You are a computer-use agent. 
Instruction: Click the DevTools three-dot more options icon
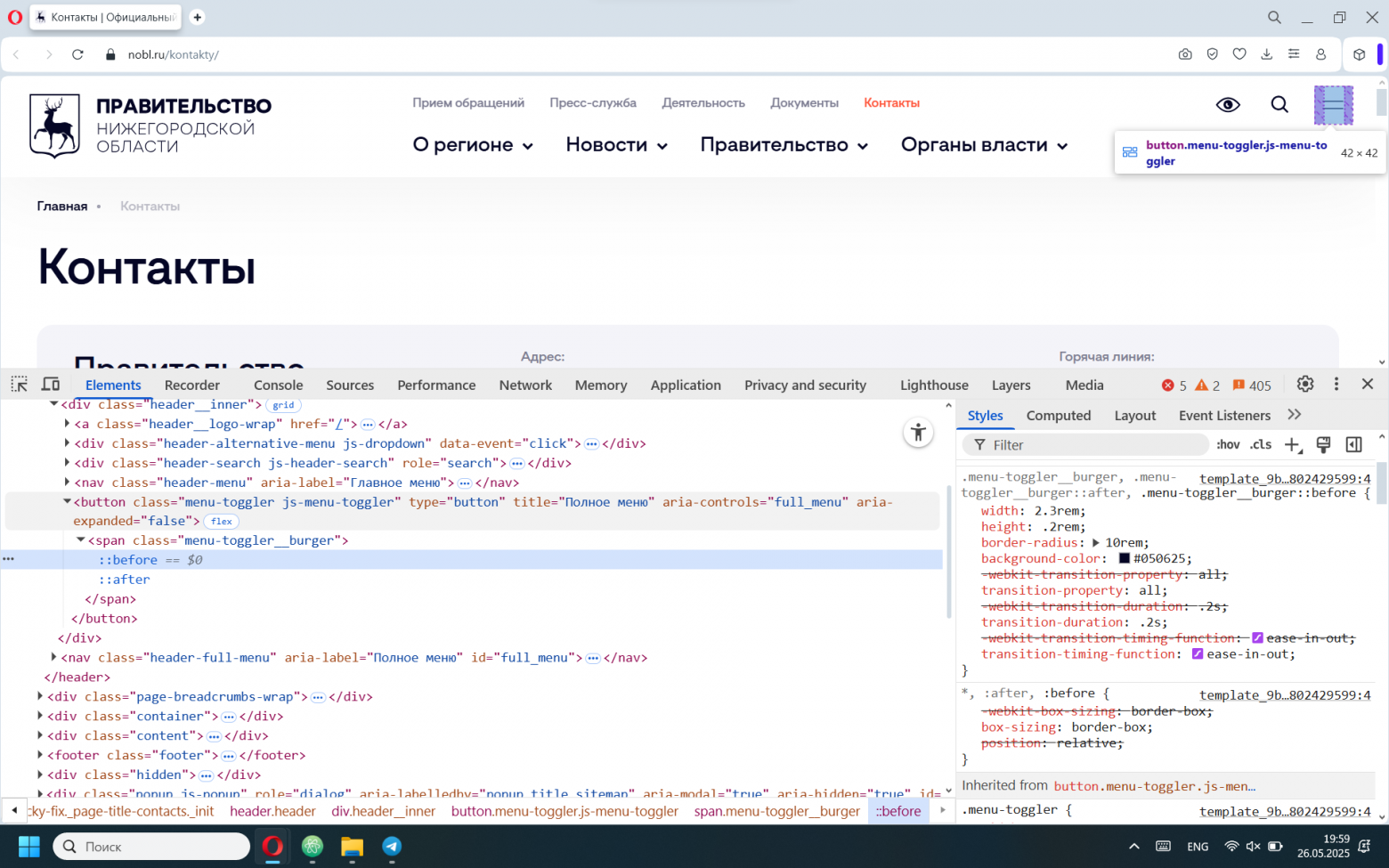point(1336,384)
